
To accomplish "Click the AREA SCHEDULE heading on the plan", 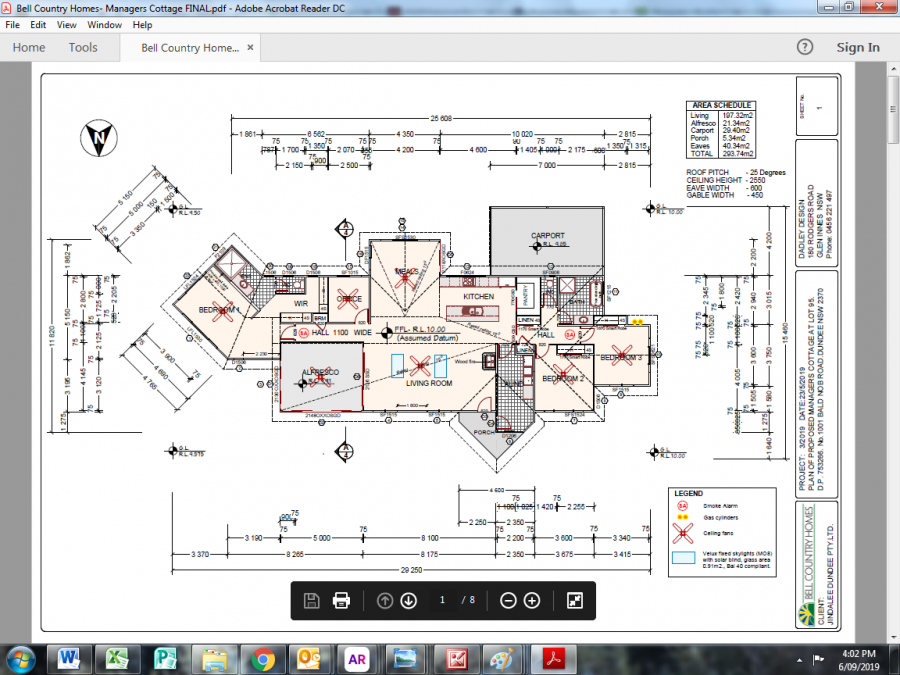I will click(x=721, y=106).
